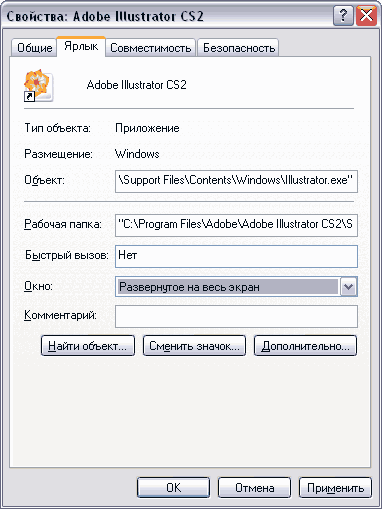Go to the Безопасность tab

coord(239,48)
